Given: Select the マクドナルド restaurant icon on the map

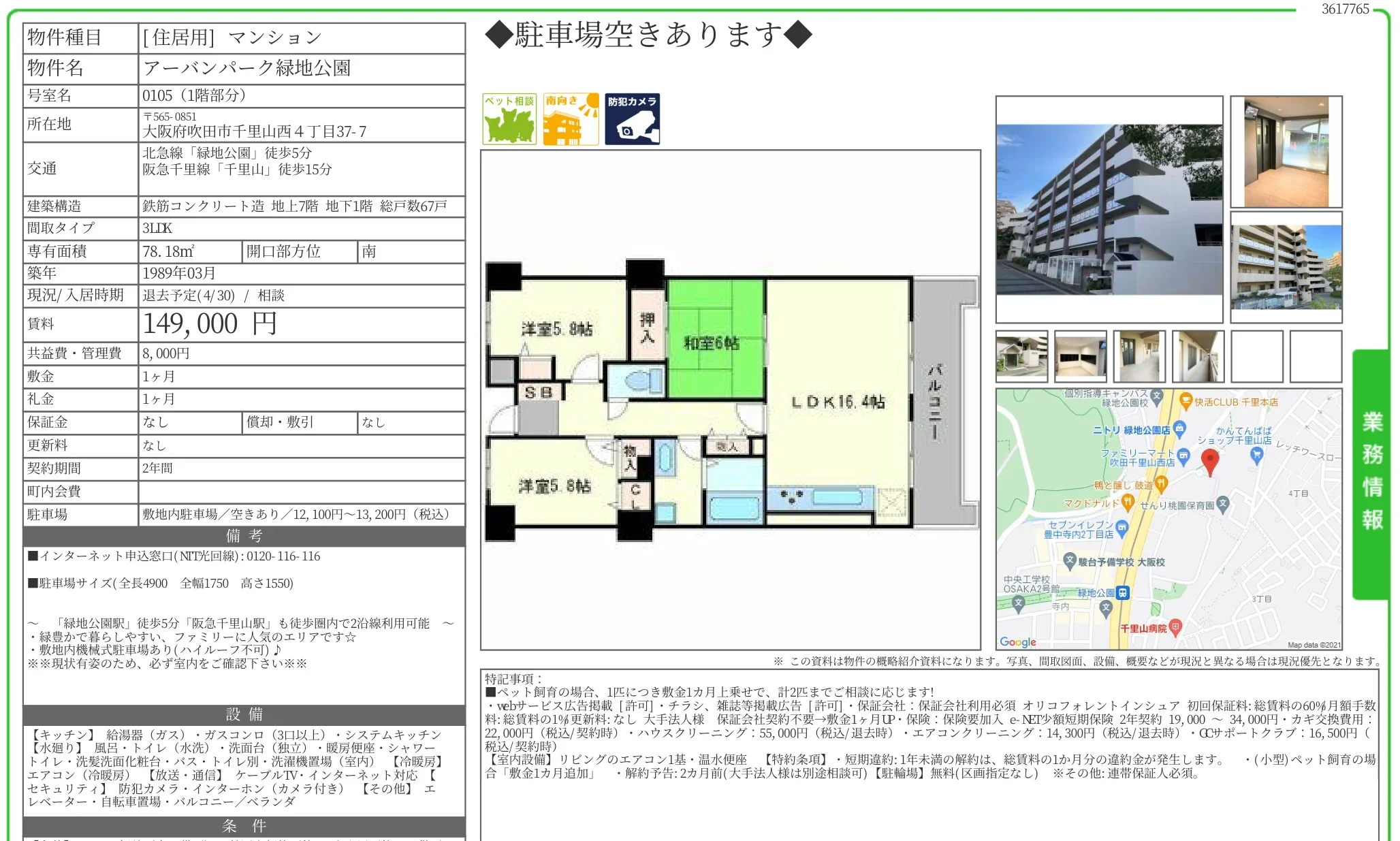Looking at the screenshot, I should click(x=1128, y=503).
